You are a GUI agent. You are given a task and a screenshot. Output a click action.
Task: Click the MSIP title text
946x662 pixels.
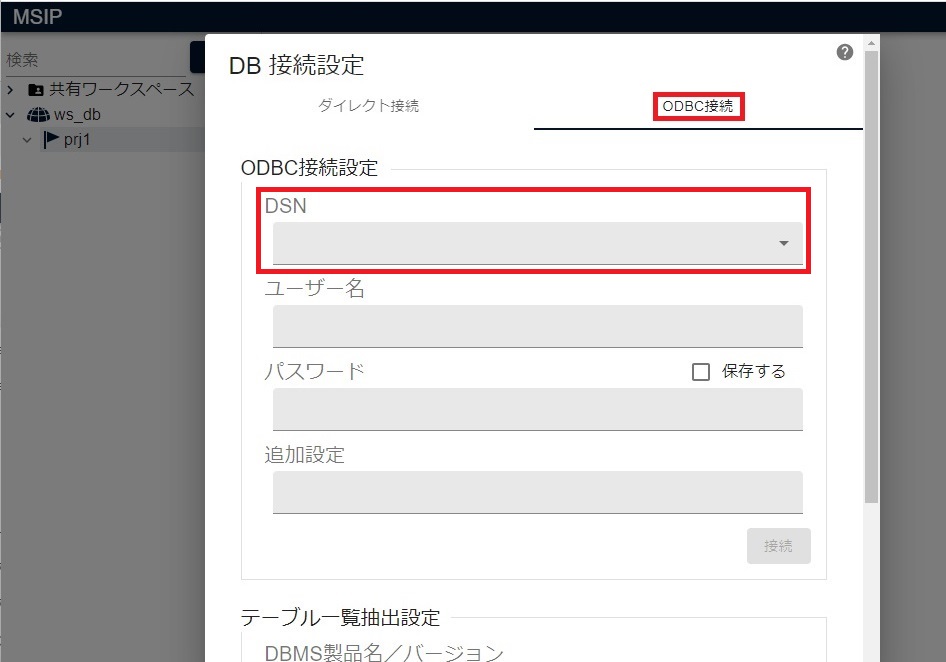coord(37,16)
